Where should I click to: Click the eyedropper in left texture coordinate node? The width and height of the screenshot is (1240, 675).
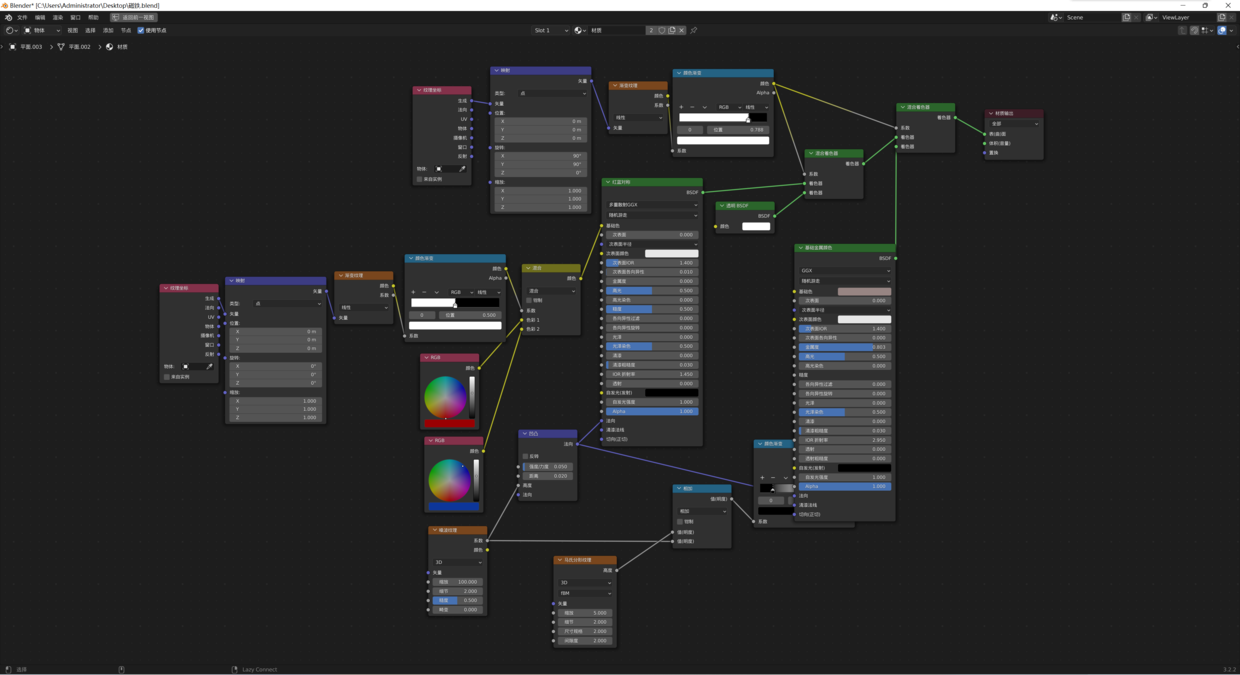tap(210, 367)
